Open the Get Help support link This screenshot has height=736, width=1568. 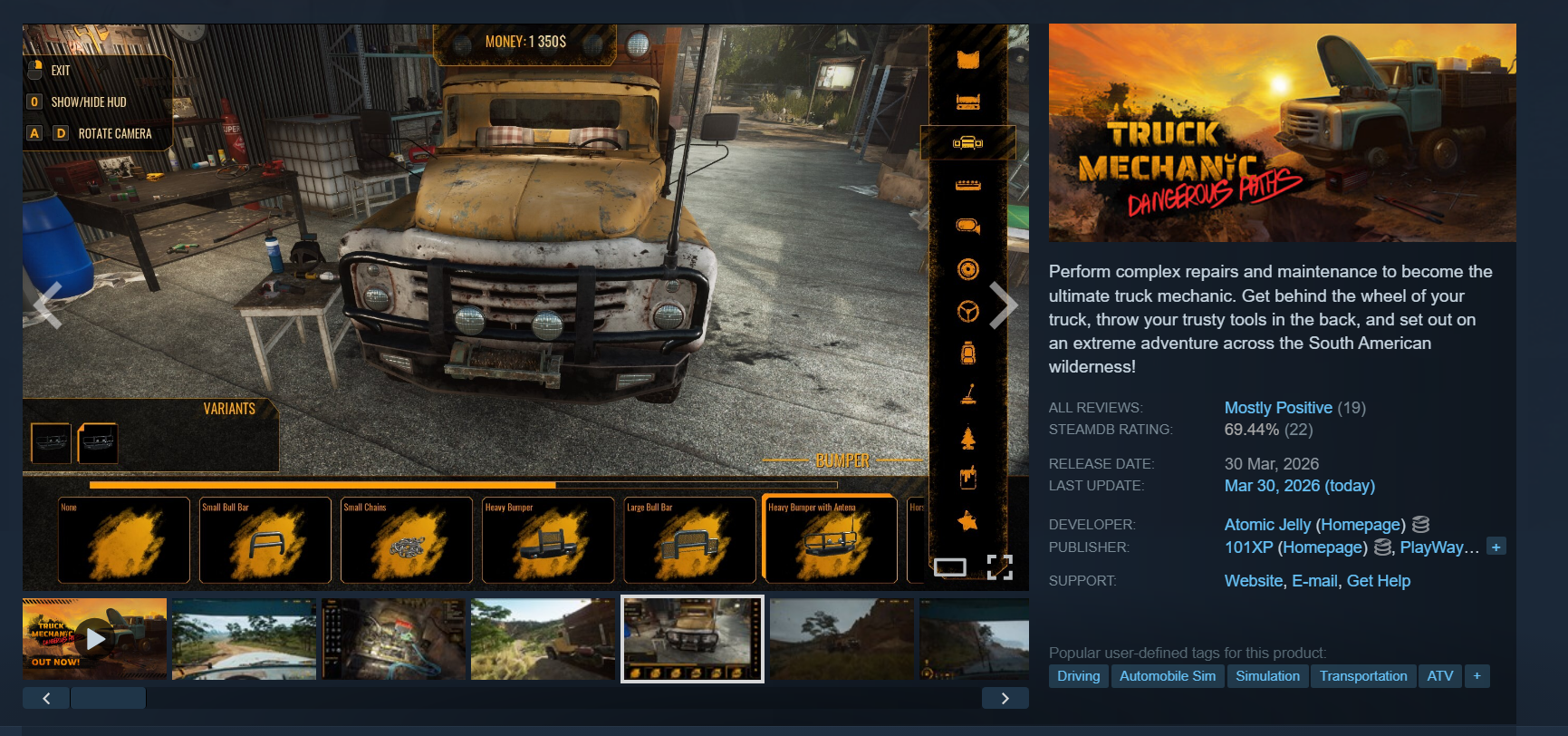1379,581
